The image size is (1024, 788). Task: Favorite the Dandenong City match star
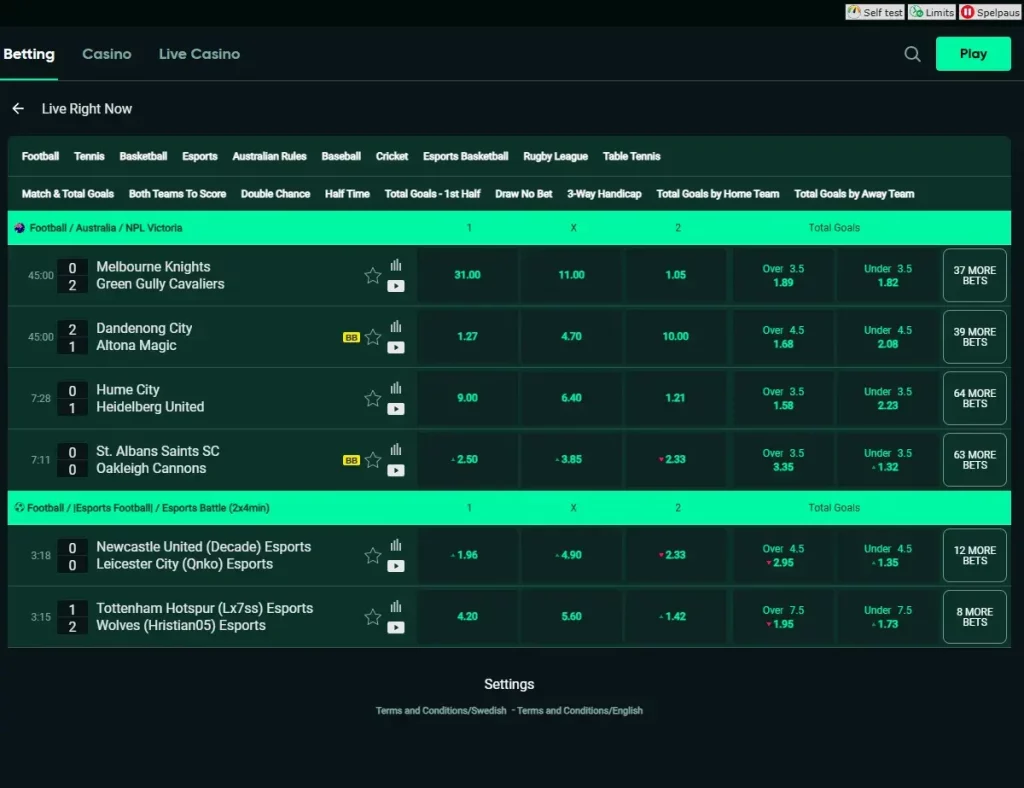click(373, 337)
